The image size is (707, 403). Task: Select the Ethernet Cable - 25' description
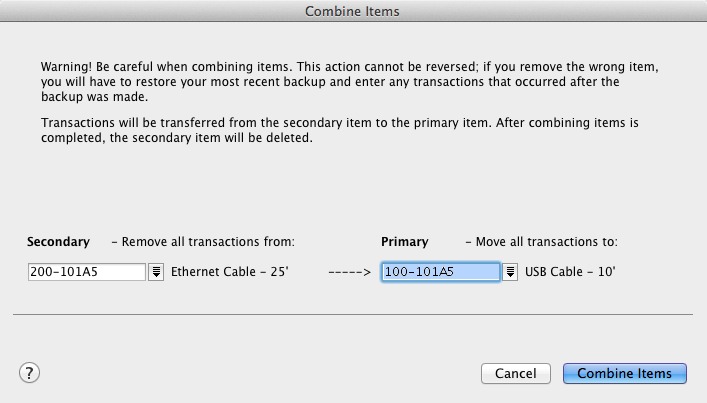(x=229, y=272)
